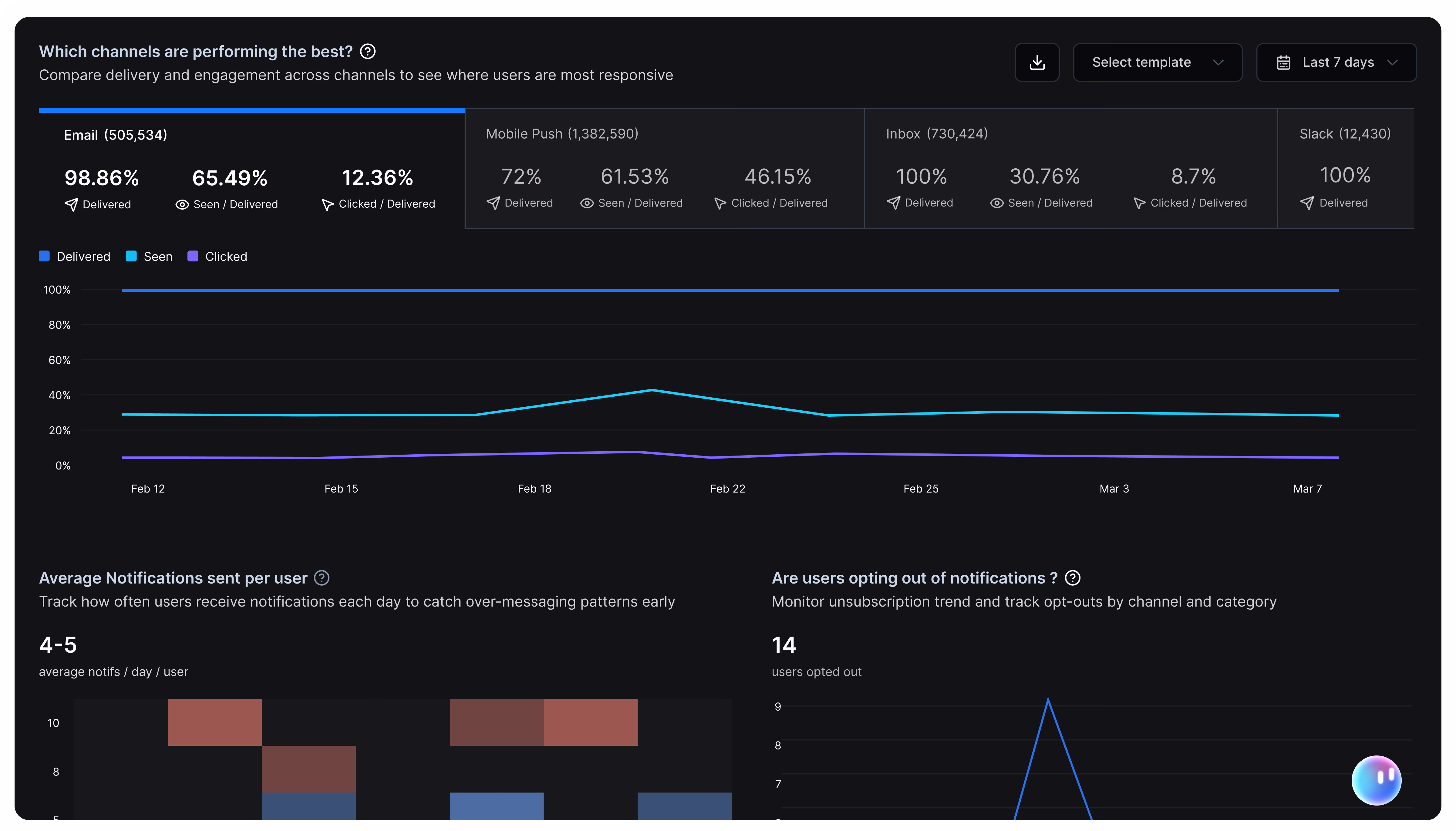
Task: Click the calendar icon in date range
Action: pyautogui.click(x=1283, y=63)
